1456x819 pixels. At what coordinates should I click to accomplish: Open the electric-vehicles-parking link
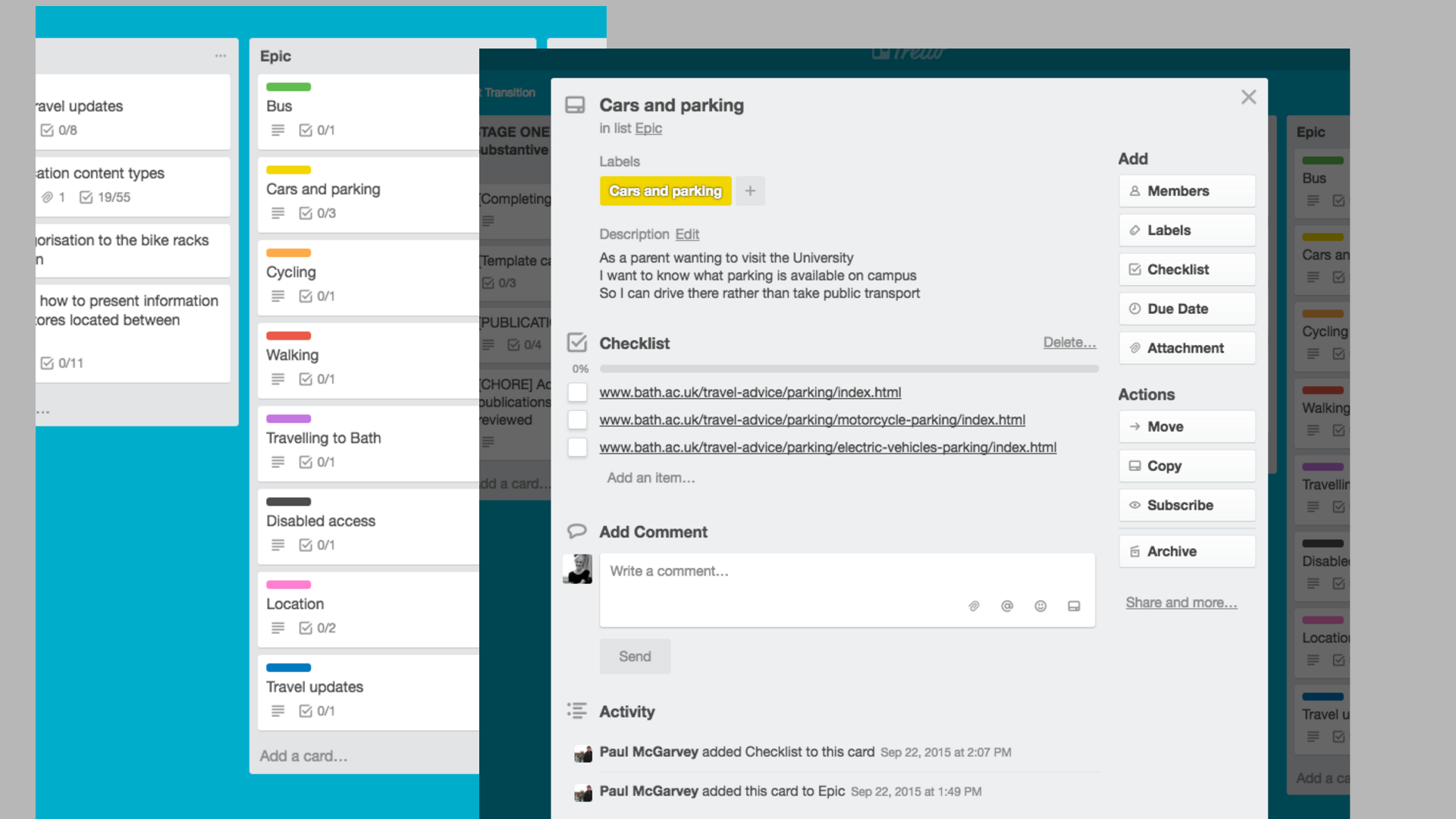tap(827, 447)
